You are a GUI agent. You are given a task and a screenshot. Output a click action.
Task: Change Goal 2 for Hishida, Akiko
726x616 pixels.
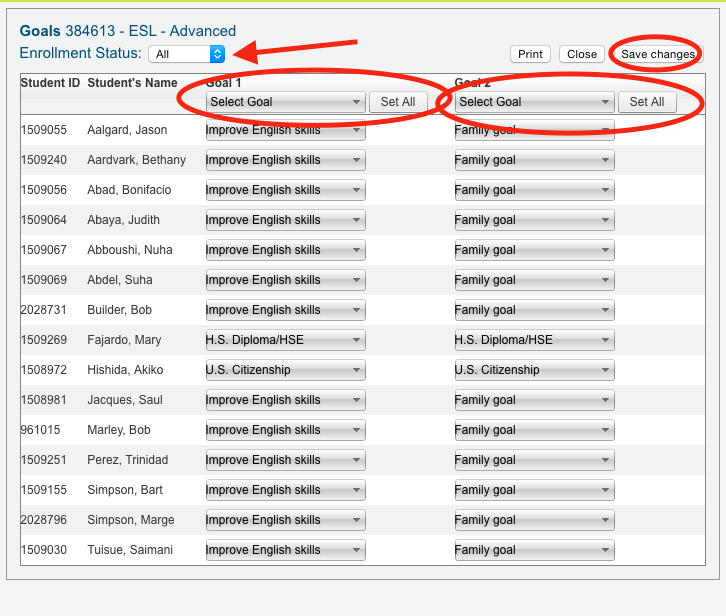click(x=534, y=370)
